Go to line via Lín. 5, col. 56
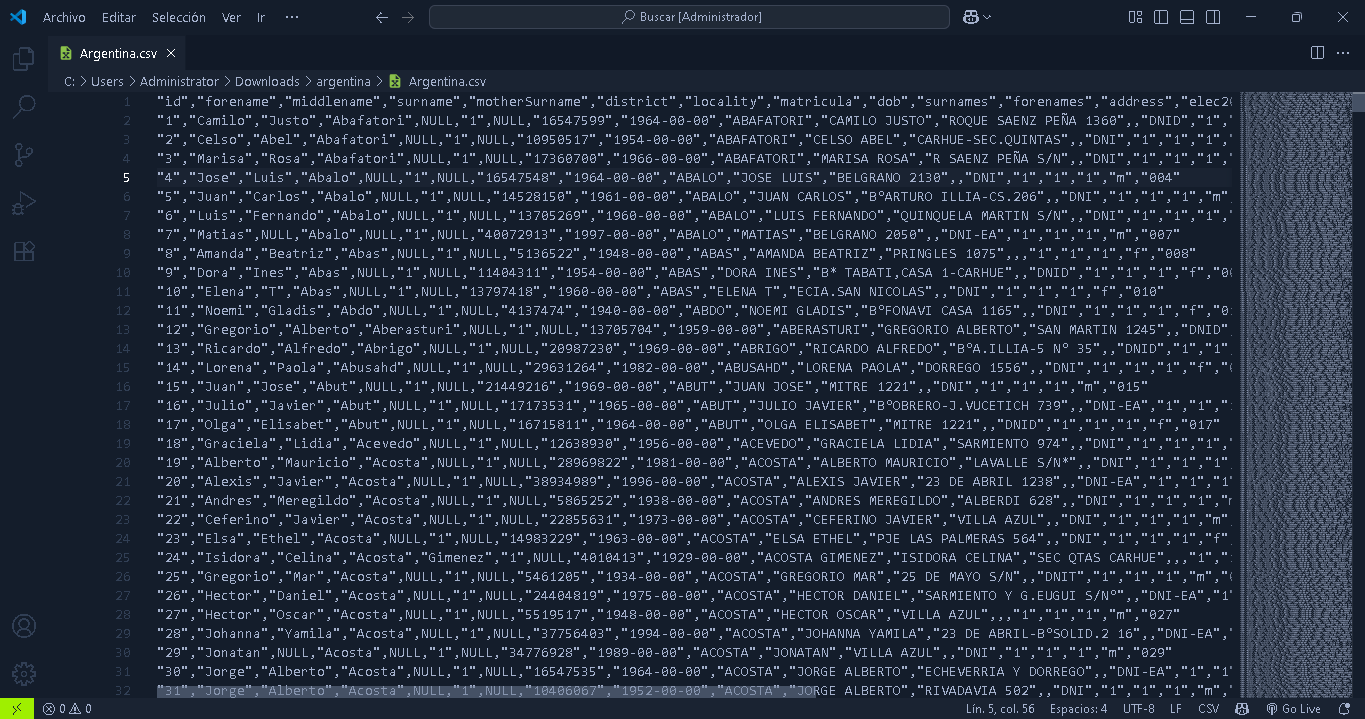 click(x=1001, y=709)
